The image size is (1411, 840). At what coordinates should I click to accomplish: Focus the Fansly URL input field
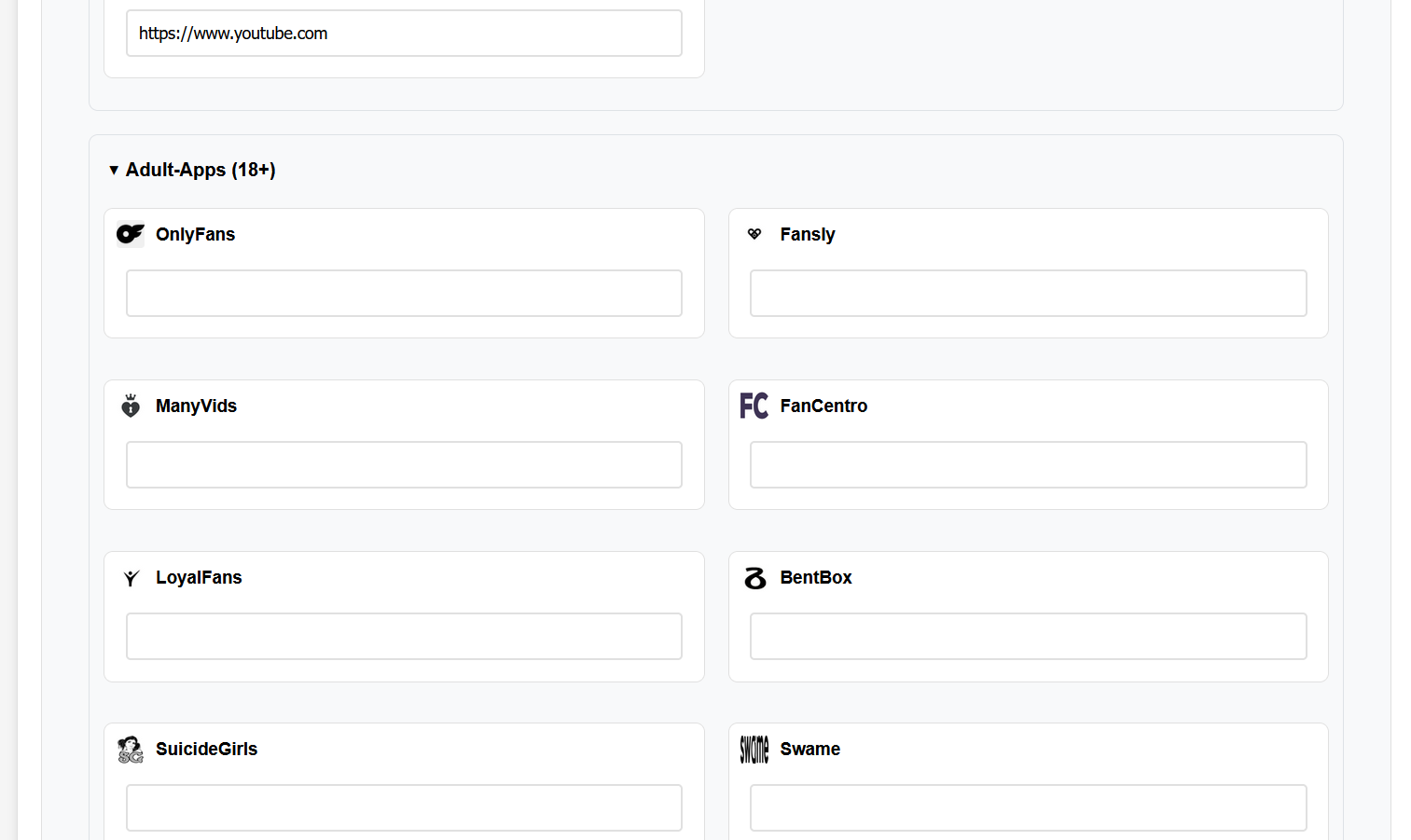[1028, 294]
